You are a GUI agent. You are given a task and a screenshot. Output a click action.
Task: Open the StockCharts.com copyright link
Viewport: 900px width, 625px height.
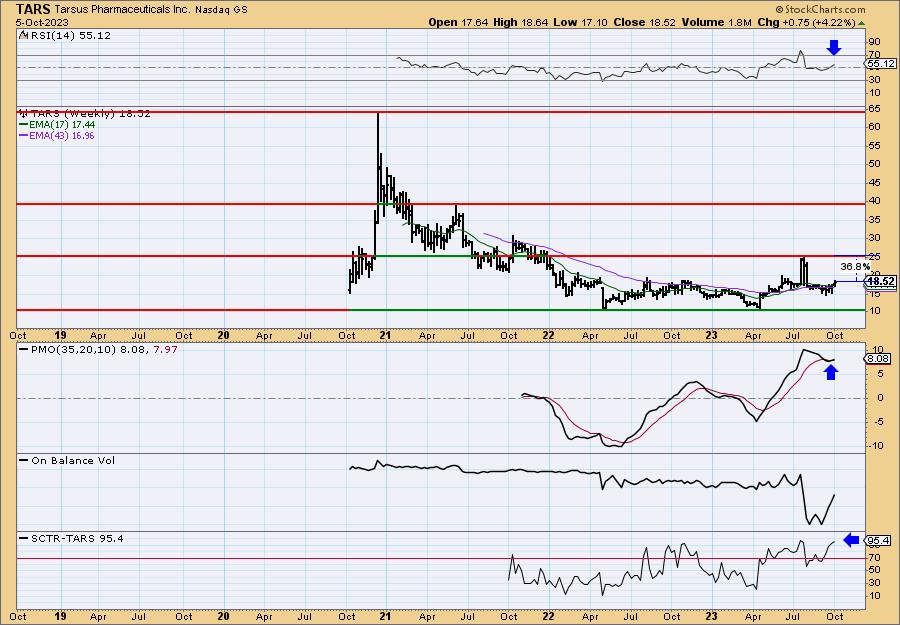[x=820, y=9]
